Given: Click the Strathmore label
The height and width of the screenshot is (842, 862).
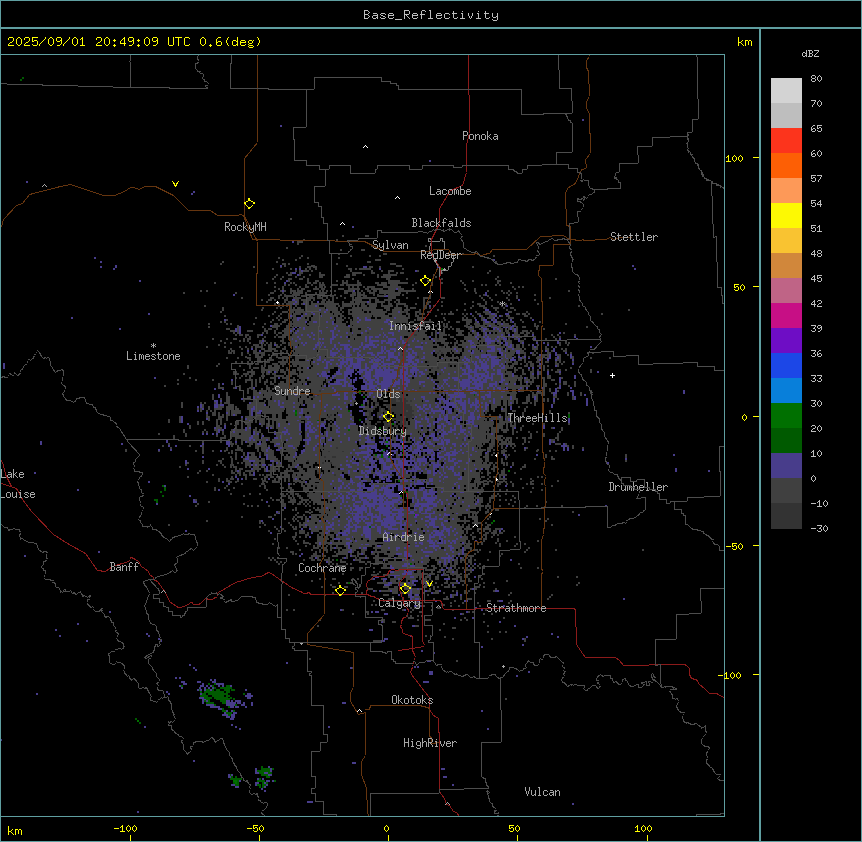Looking at the screenshot, I should (x=516, y=608).
